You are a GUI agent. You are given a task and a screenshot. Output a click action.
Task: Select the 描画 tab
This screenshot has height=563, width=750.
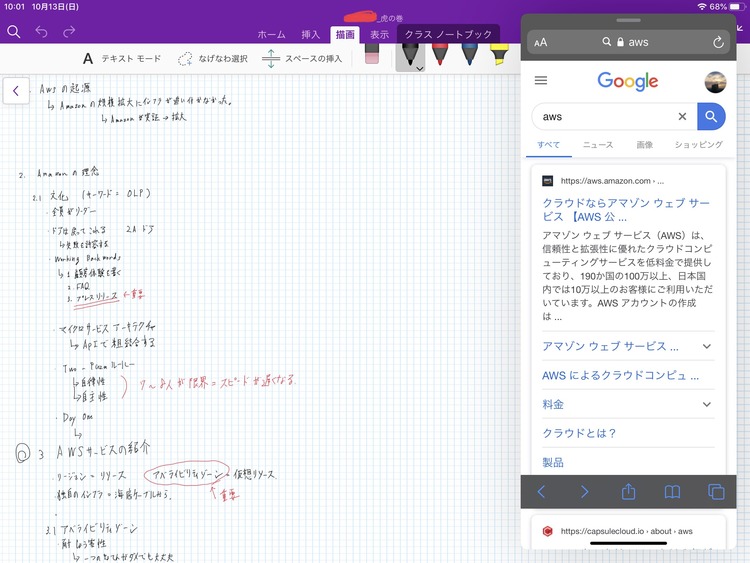(x=345, y=34)
